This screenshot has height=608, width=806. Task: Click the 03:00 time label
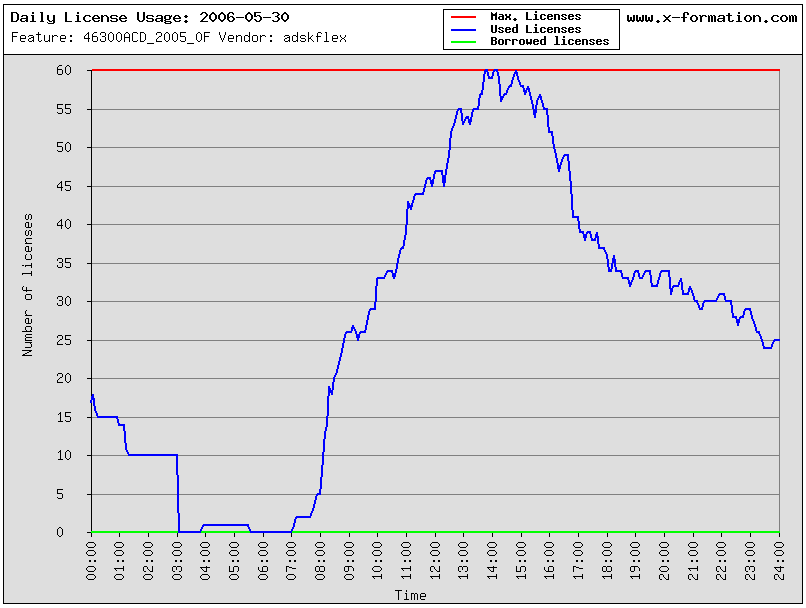tap(177, 561)
